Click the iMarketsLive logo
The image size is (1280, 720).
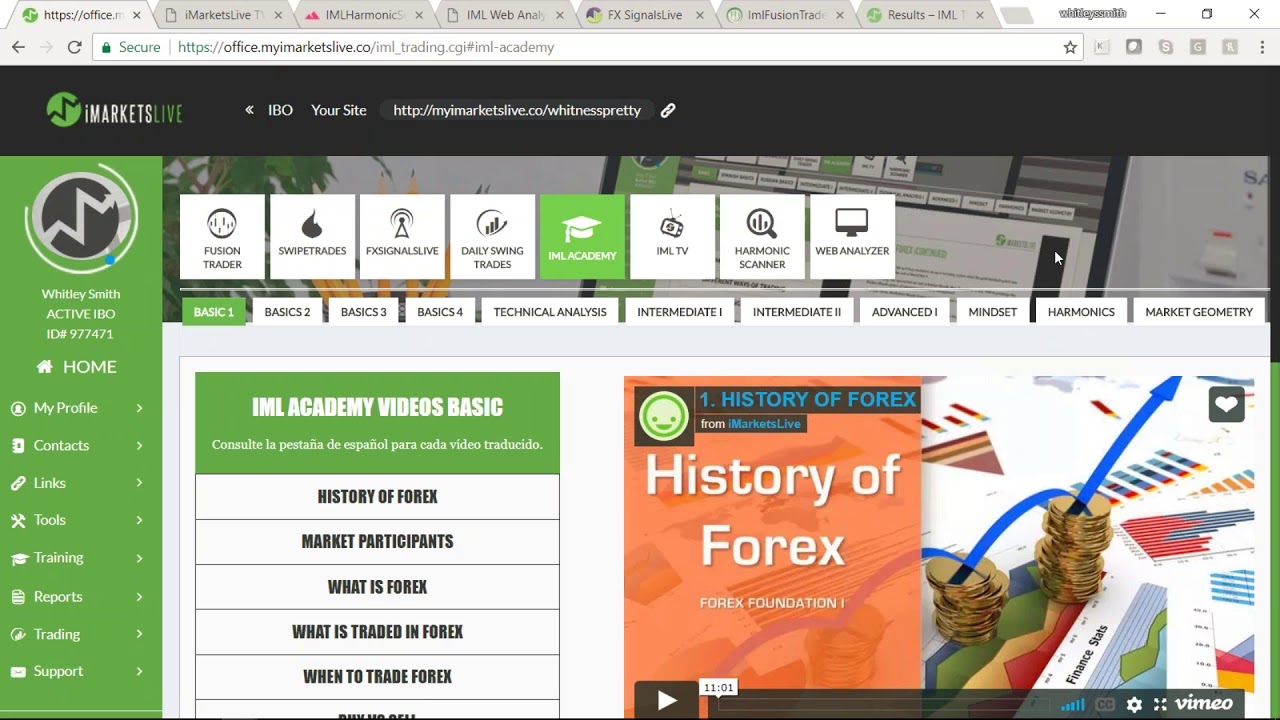(x=114, y=110)
